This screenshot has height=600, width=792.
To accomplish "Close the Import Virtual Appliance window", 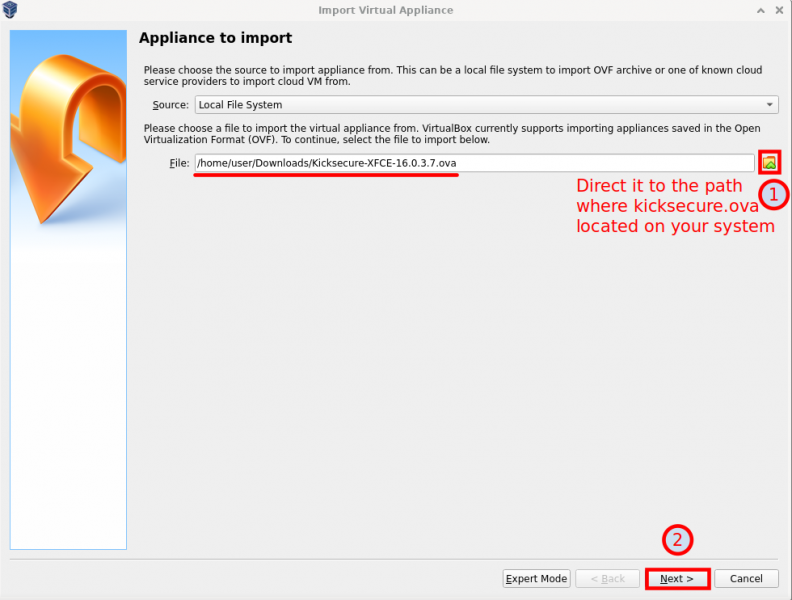I will click(779, 10).
